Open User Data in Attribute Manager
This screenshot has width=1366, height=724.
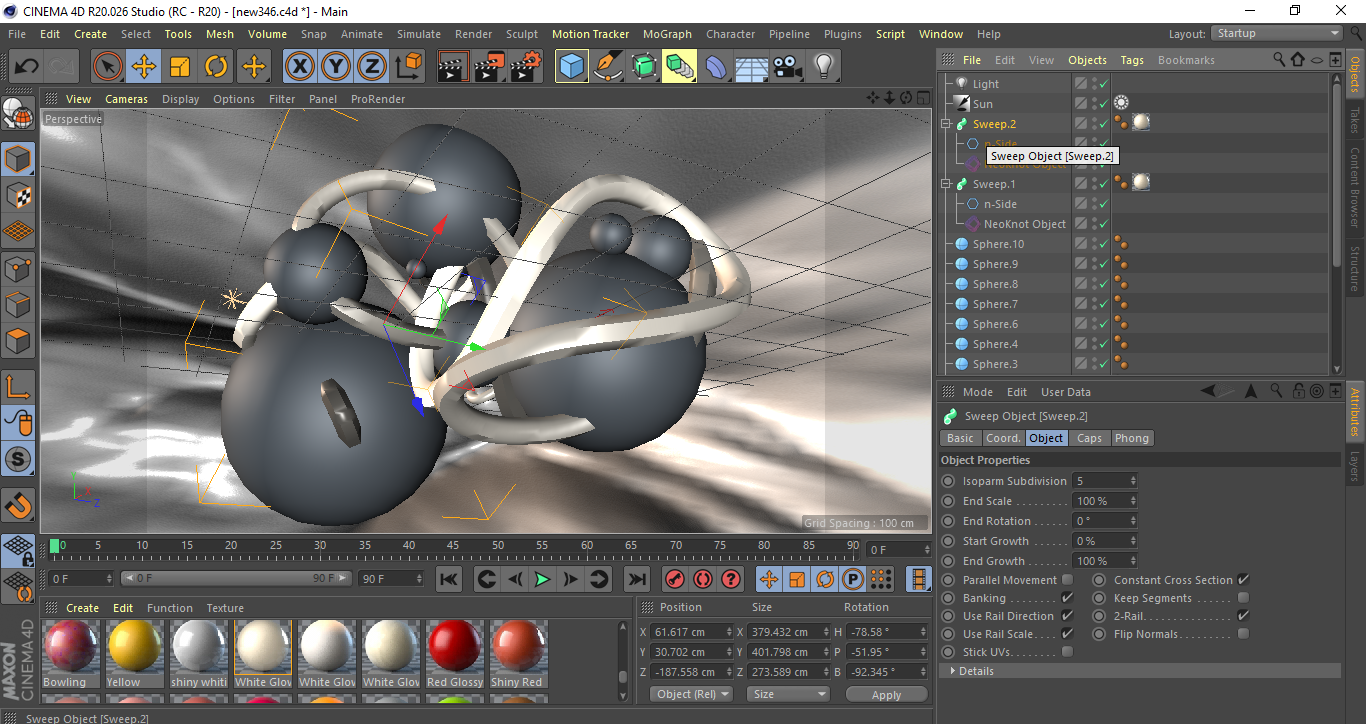point(1066,392)
